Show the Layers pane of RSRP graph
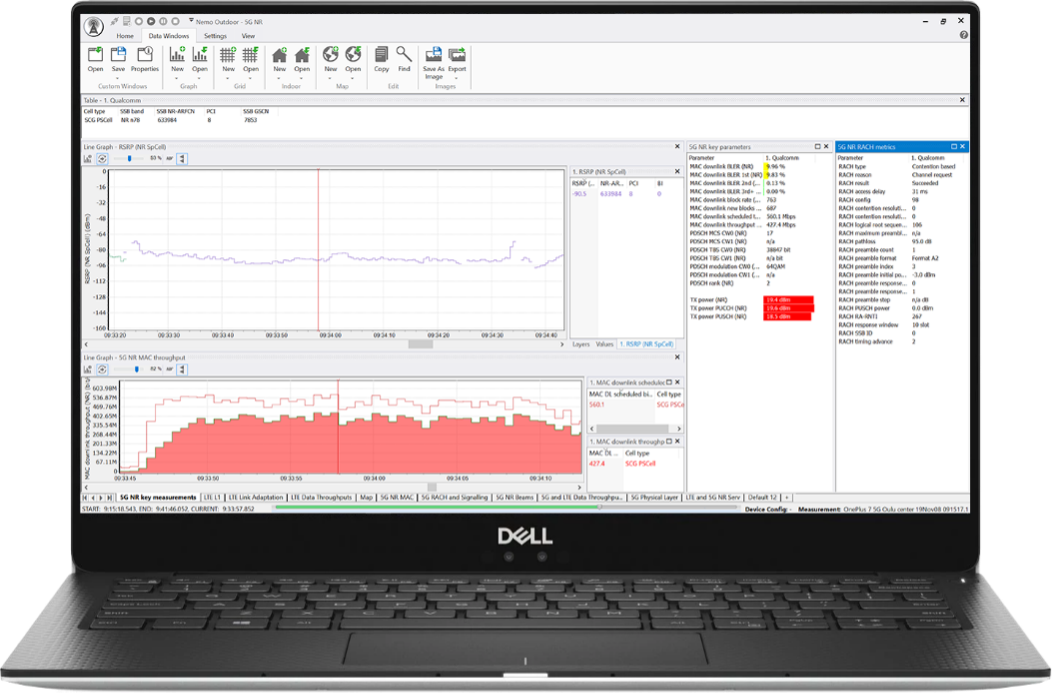The image size is (1054, 696). 581,343
